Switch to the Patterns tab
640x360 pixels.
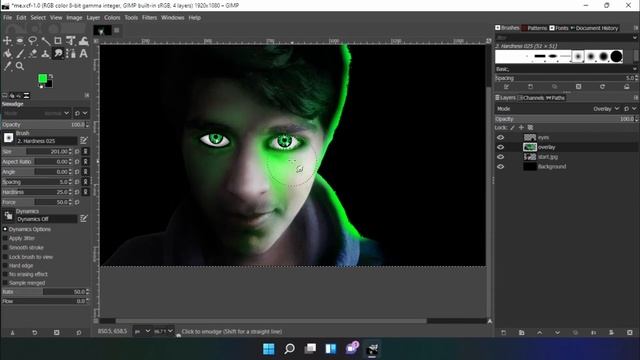534,28
